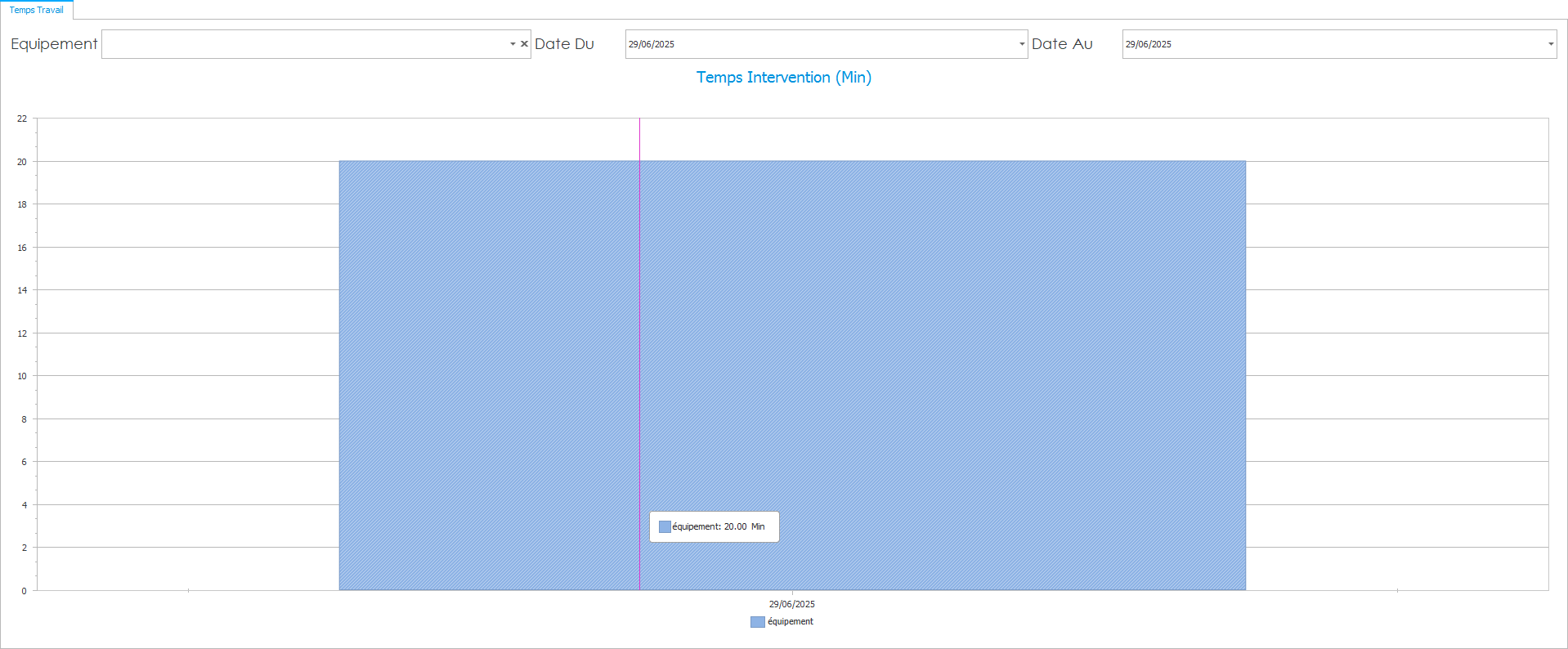This screenshot has width=1568, height=649.
Task: Click the 0 value on the y-axis
Action: [x=24, y=591]
